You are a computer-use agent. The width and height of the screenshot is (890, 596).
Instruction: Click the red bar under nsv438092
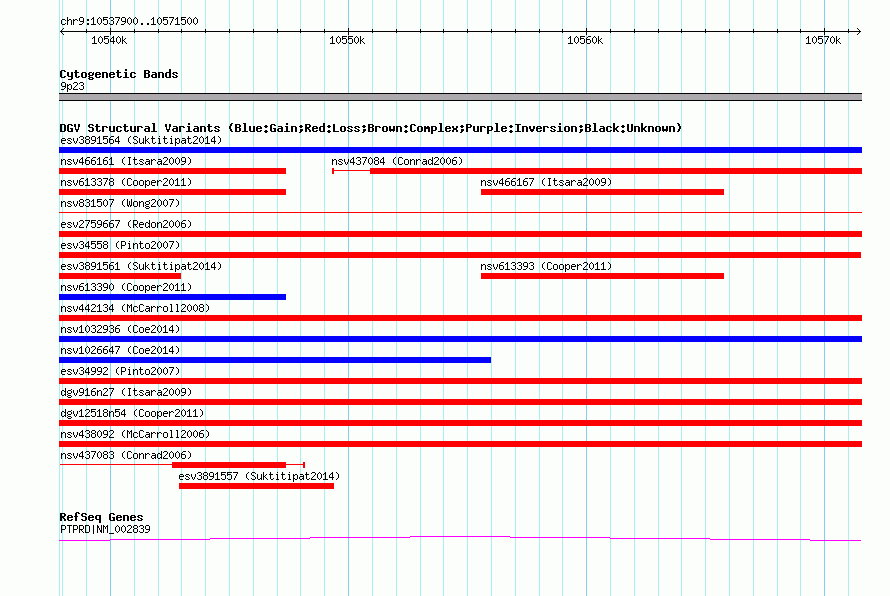(460, 444)
